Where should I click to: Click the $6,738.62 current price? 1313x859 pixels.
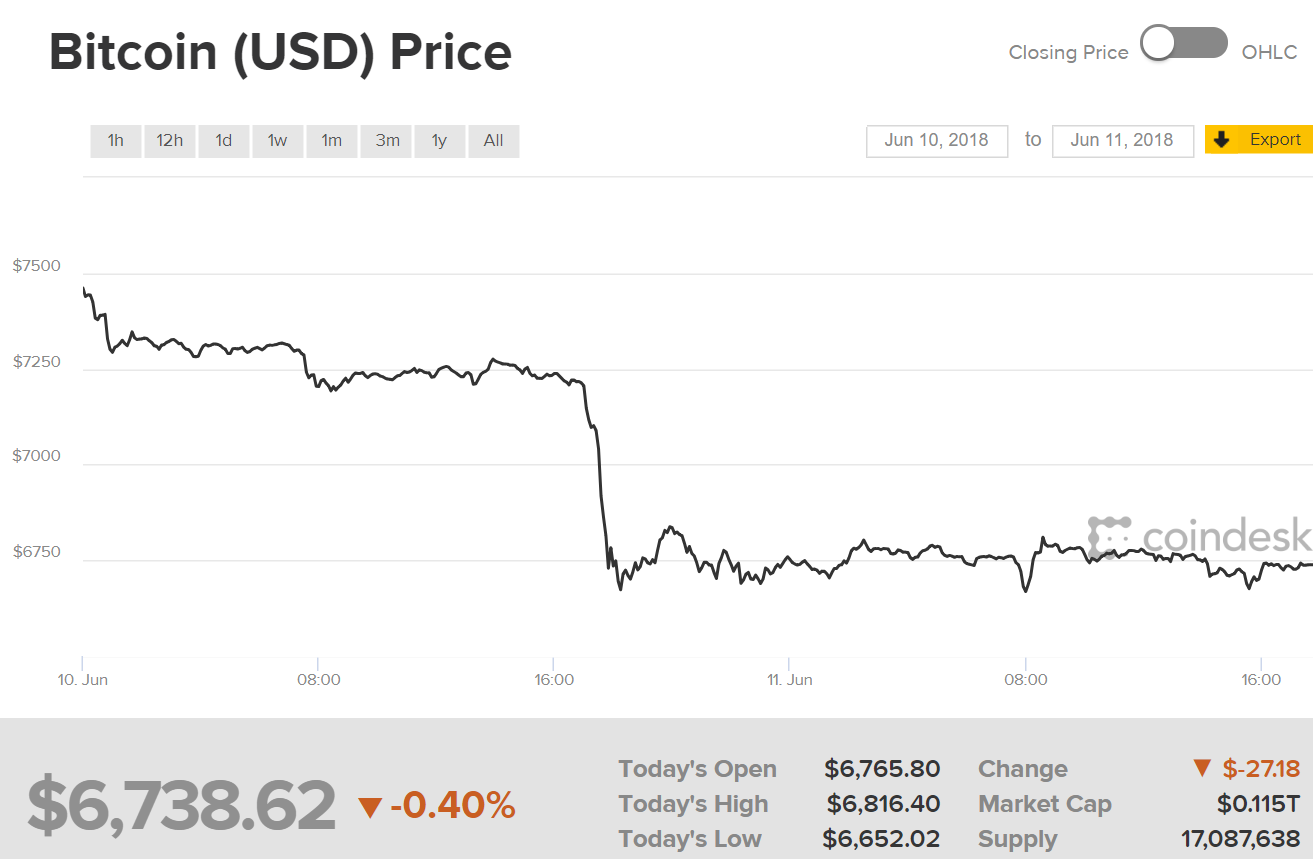point(181,805)
